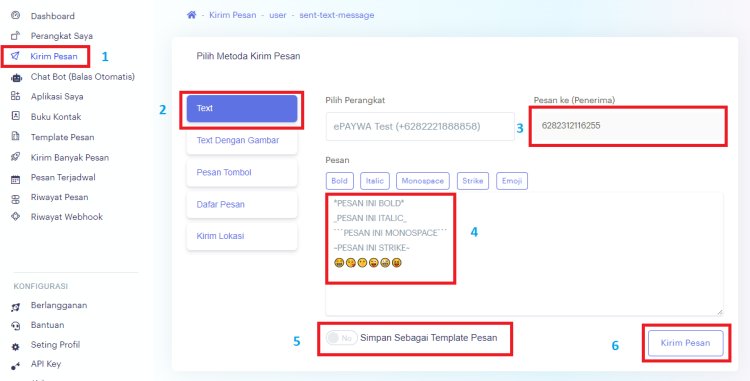The image size is (750, 381).
Task: Open Template Pesan from sidebar
Action: coord(62,137)
